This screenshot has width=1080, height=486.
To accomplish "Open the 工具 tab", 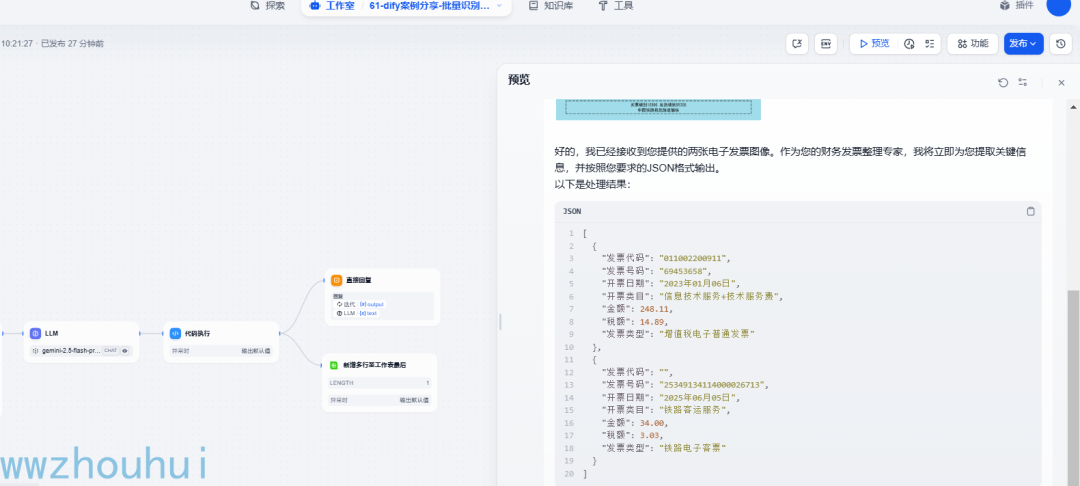I will (616, 6).
